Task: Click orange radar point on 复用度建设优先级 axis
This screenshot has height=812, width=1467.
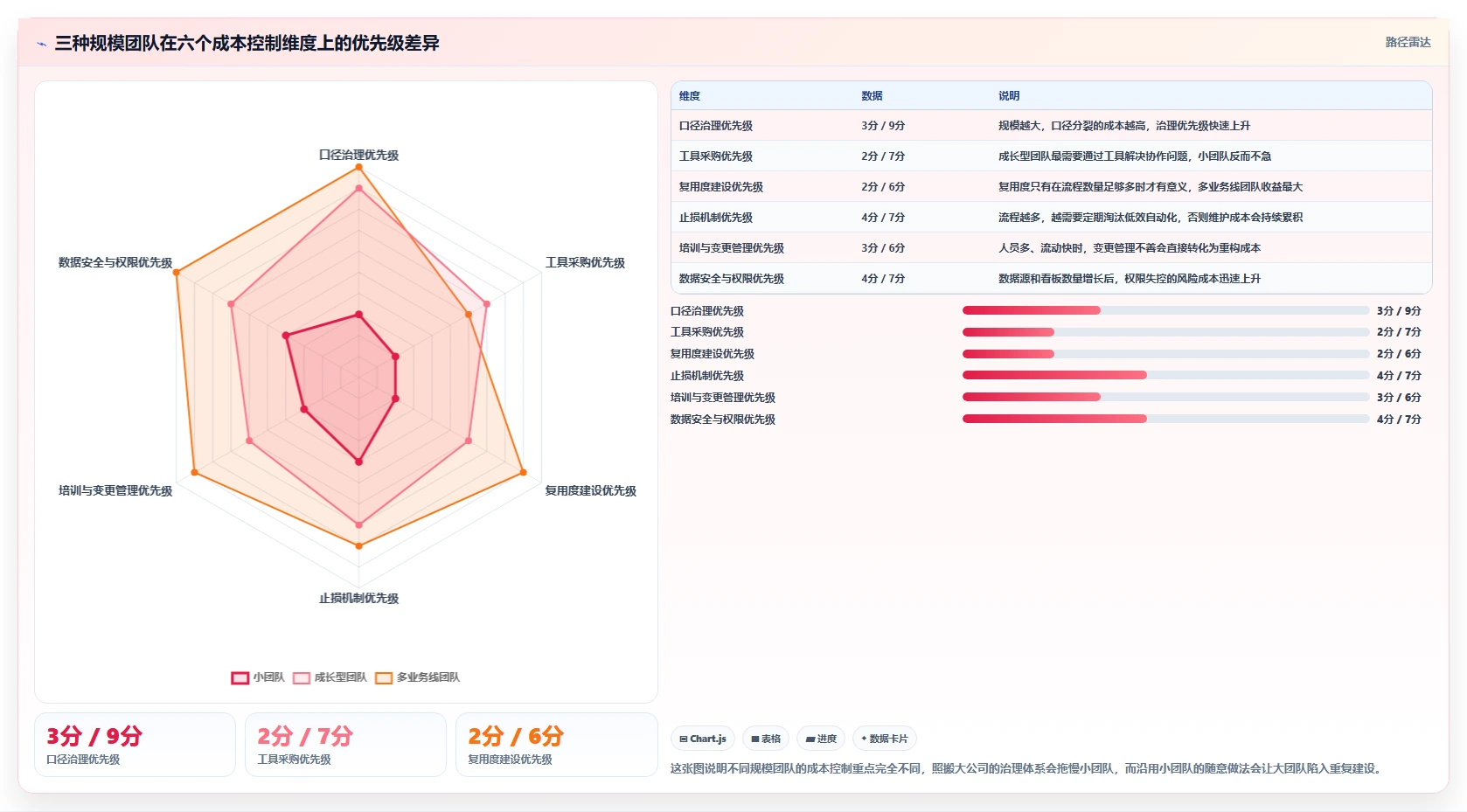Action: click(x=524, y=473)
